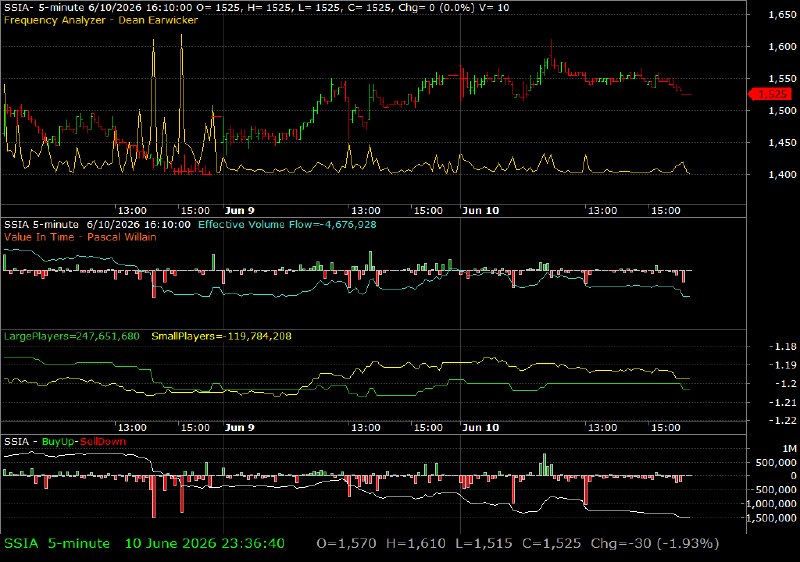
Task: Click the 1,600 price axis label
Action: tap(782, 46)
